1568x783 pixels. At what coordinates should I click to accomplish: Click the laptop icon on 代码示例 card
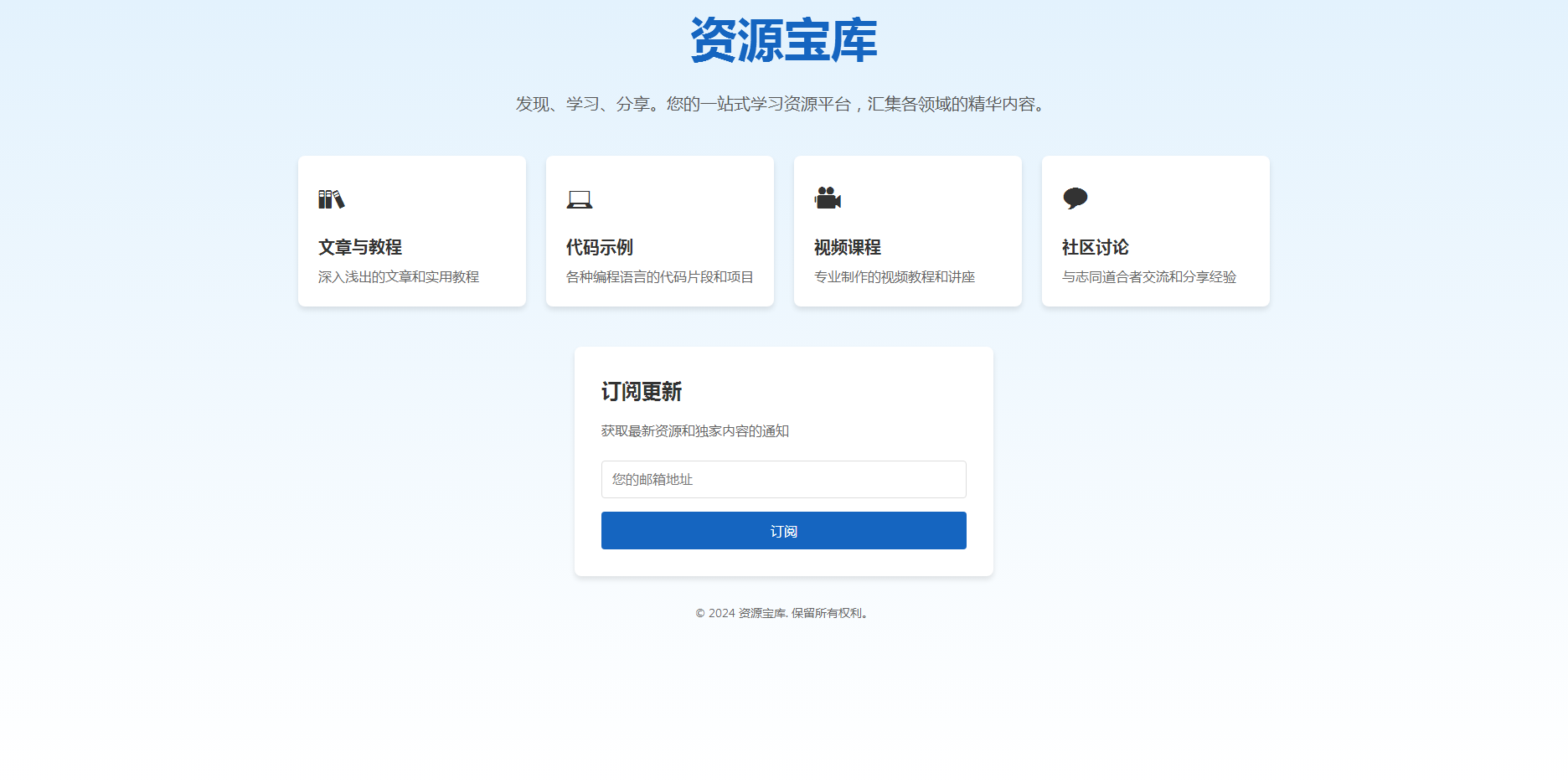coord(580,199)
